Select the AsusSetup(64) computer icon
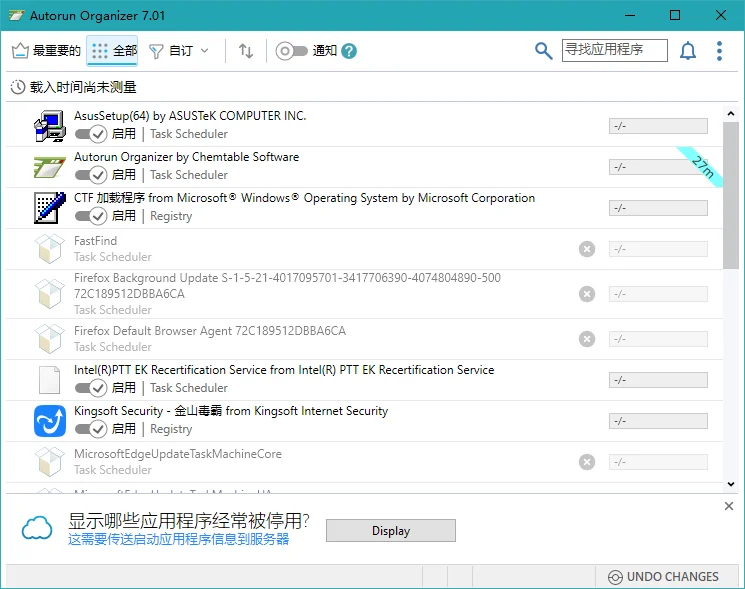The width and height of the screenshot is (745, 589). [x=50, y=126]
